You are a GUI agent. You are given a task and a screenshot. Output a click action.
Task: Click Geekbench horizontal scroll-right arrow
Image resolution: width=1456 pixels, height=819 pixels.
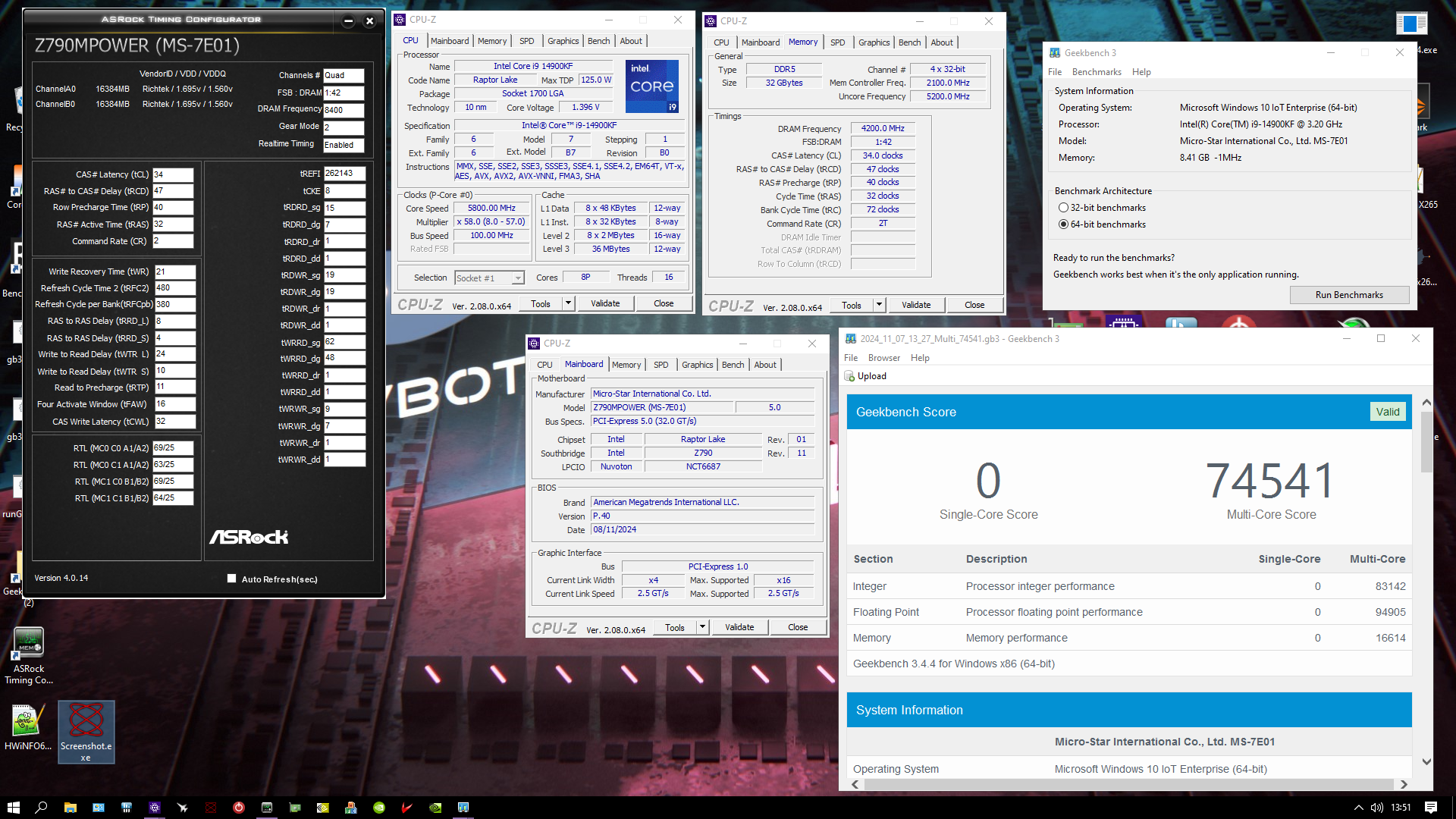point(1404,784)
